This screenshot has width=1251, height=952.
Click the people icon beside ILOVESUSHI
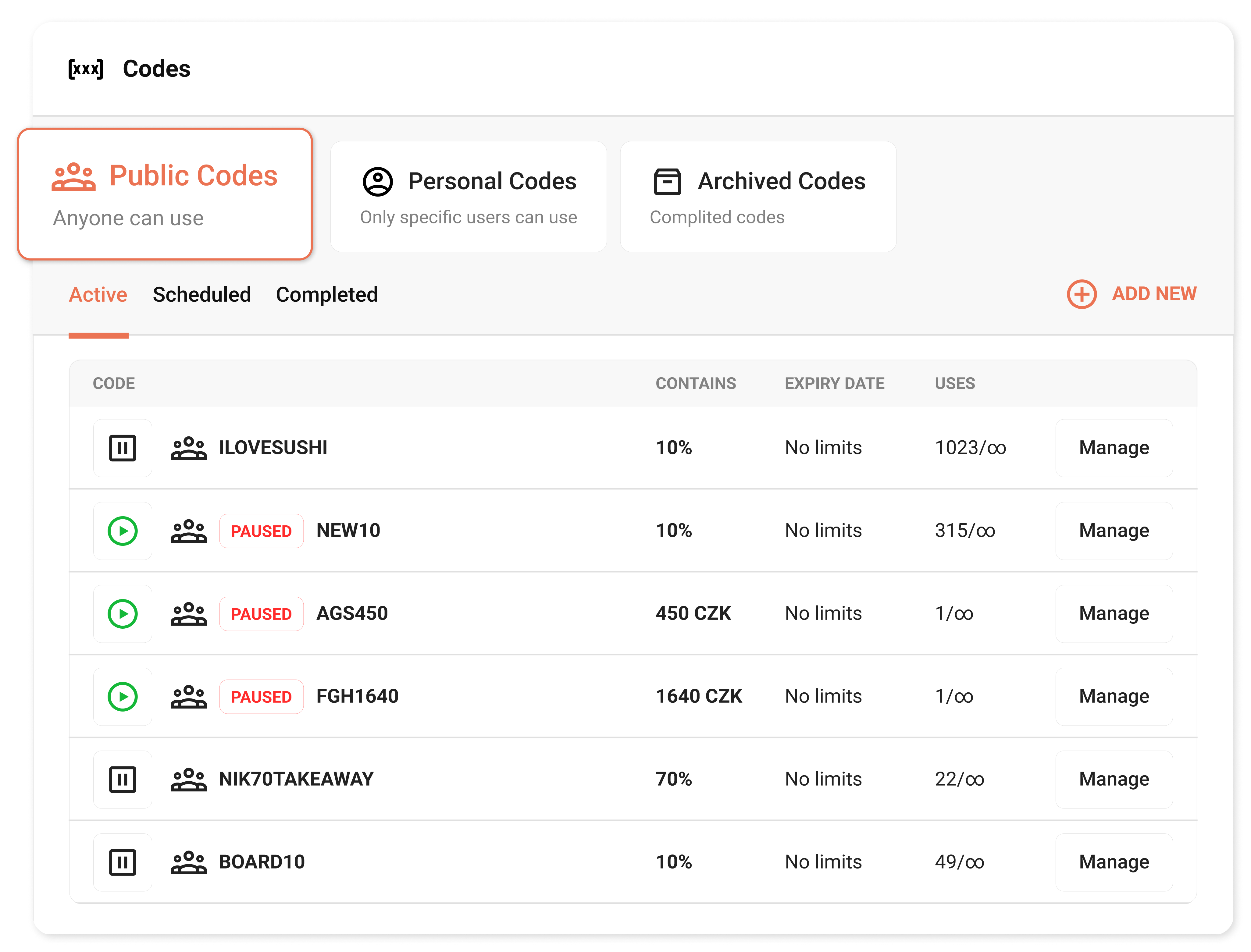189,448
